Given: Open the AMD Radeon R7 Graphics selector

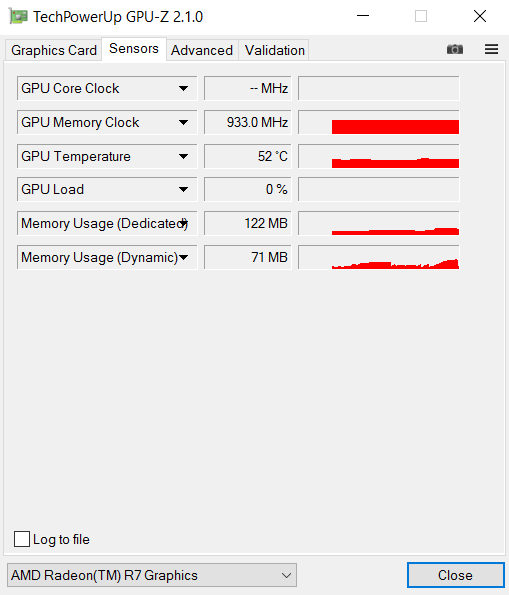Looking at the screenshot, I should coord(152,575).
